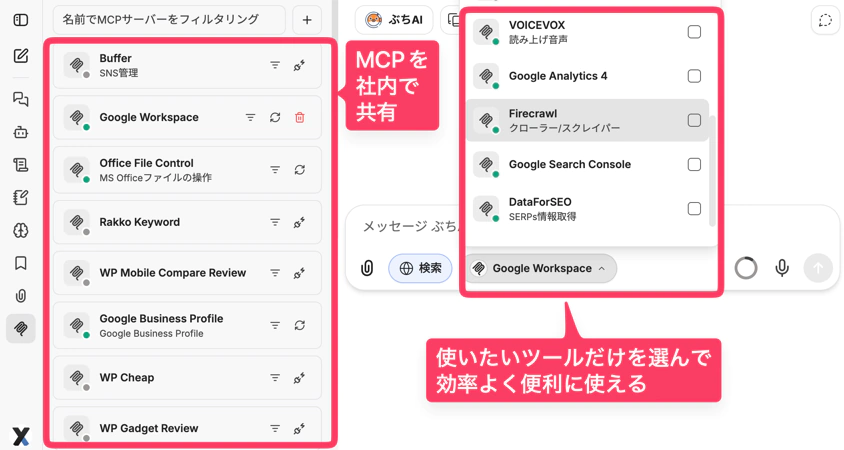
Task: Delete the Google Workspace server
Action: tap(300, 117)
